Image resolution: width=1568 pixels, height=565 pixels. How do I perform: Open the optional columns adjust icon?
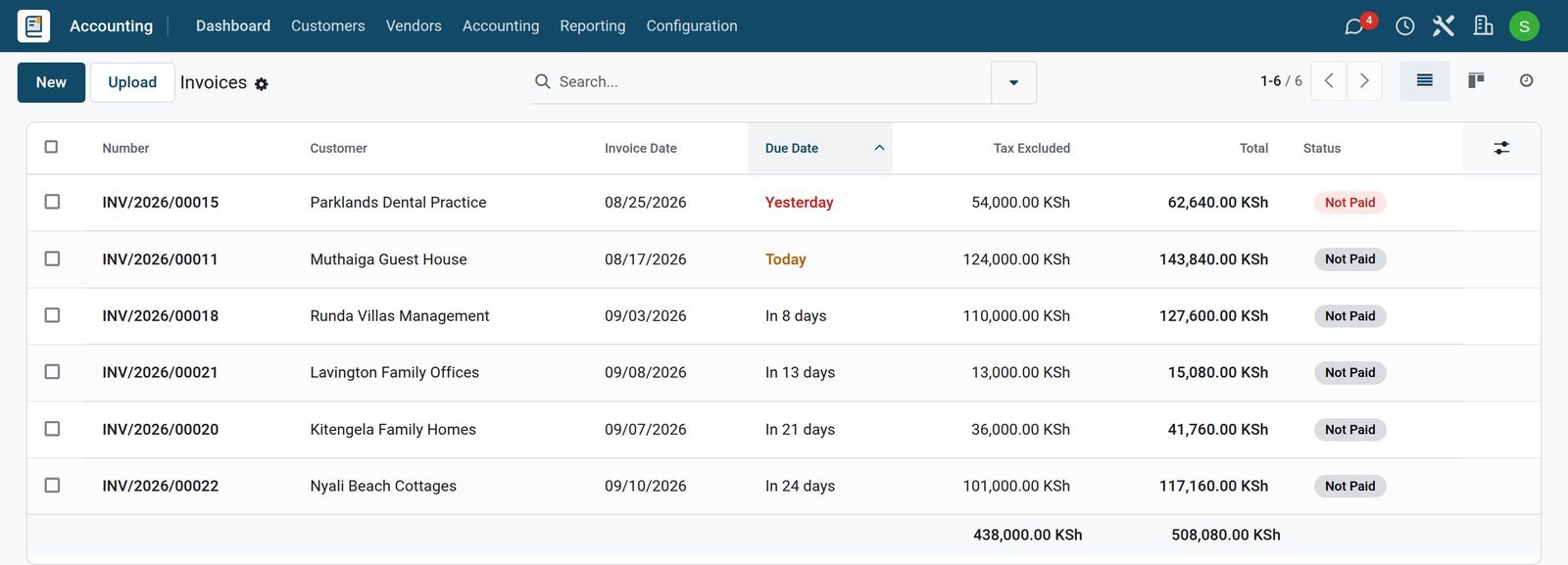click(1501, 148)
